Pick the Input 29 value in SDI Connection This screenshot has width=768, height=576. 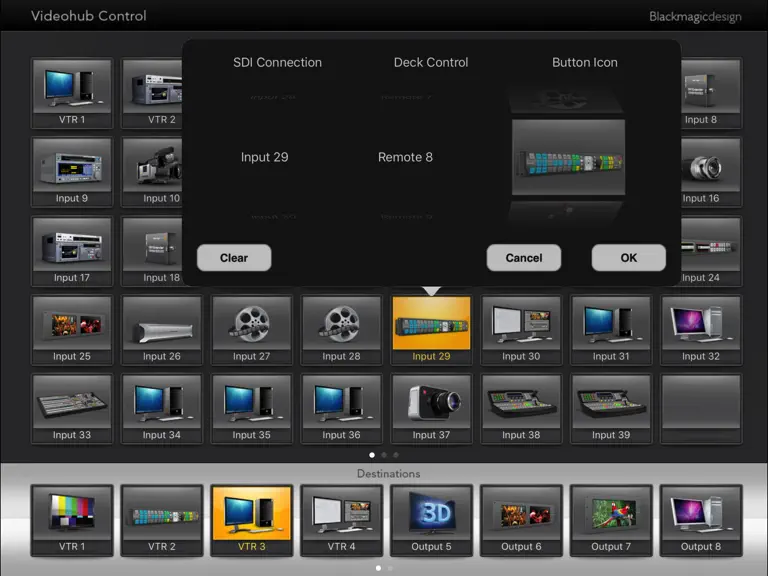click(x=264, y=157)
